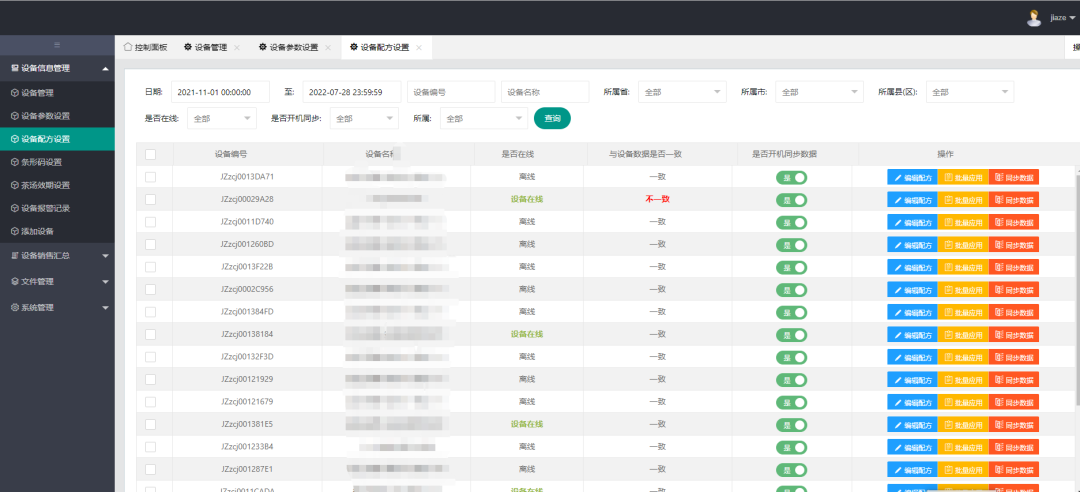Expand the 系统管理 sidebar section

(x=56, y=307)
